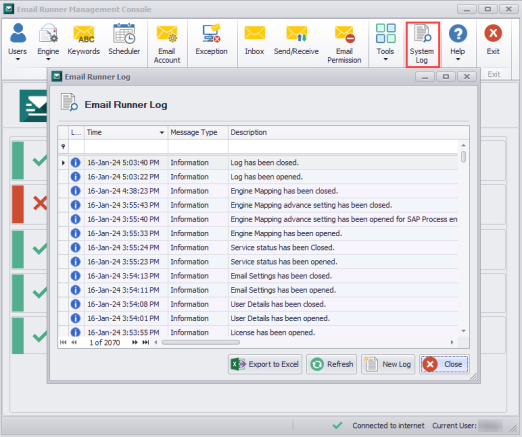Viewport: 522px width, 437px height.
Task: Click the vertical scrollbar down arrow
Action: point(463,331)
